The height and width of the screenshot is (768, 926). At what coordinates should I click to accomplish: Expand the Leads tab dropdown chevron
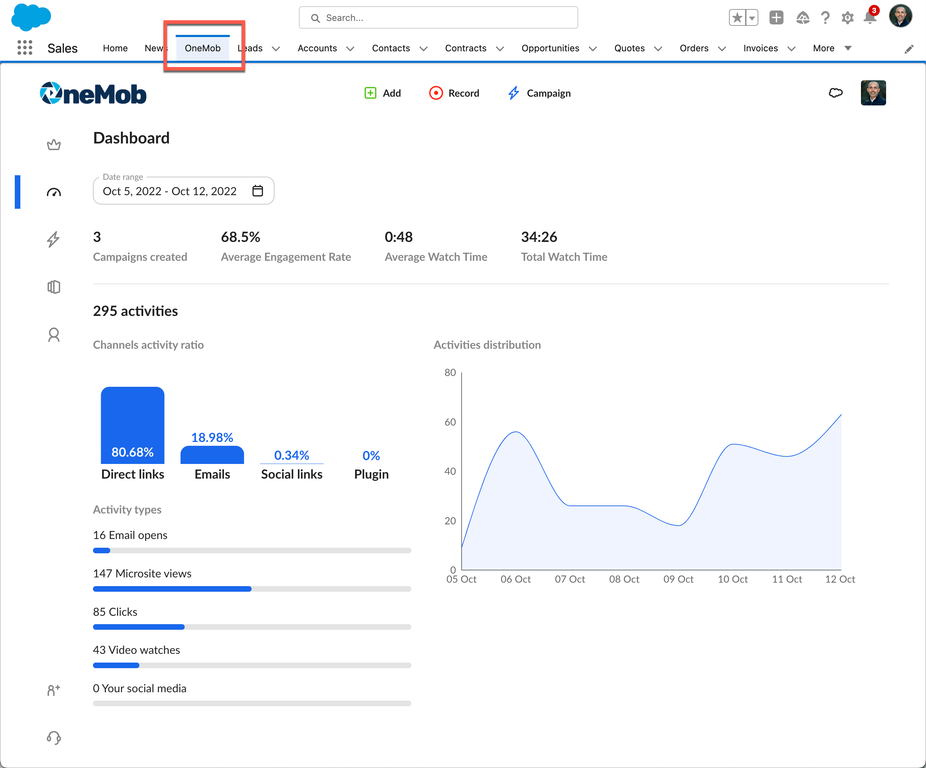click(x=276, y=48)
